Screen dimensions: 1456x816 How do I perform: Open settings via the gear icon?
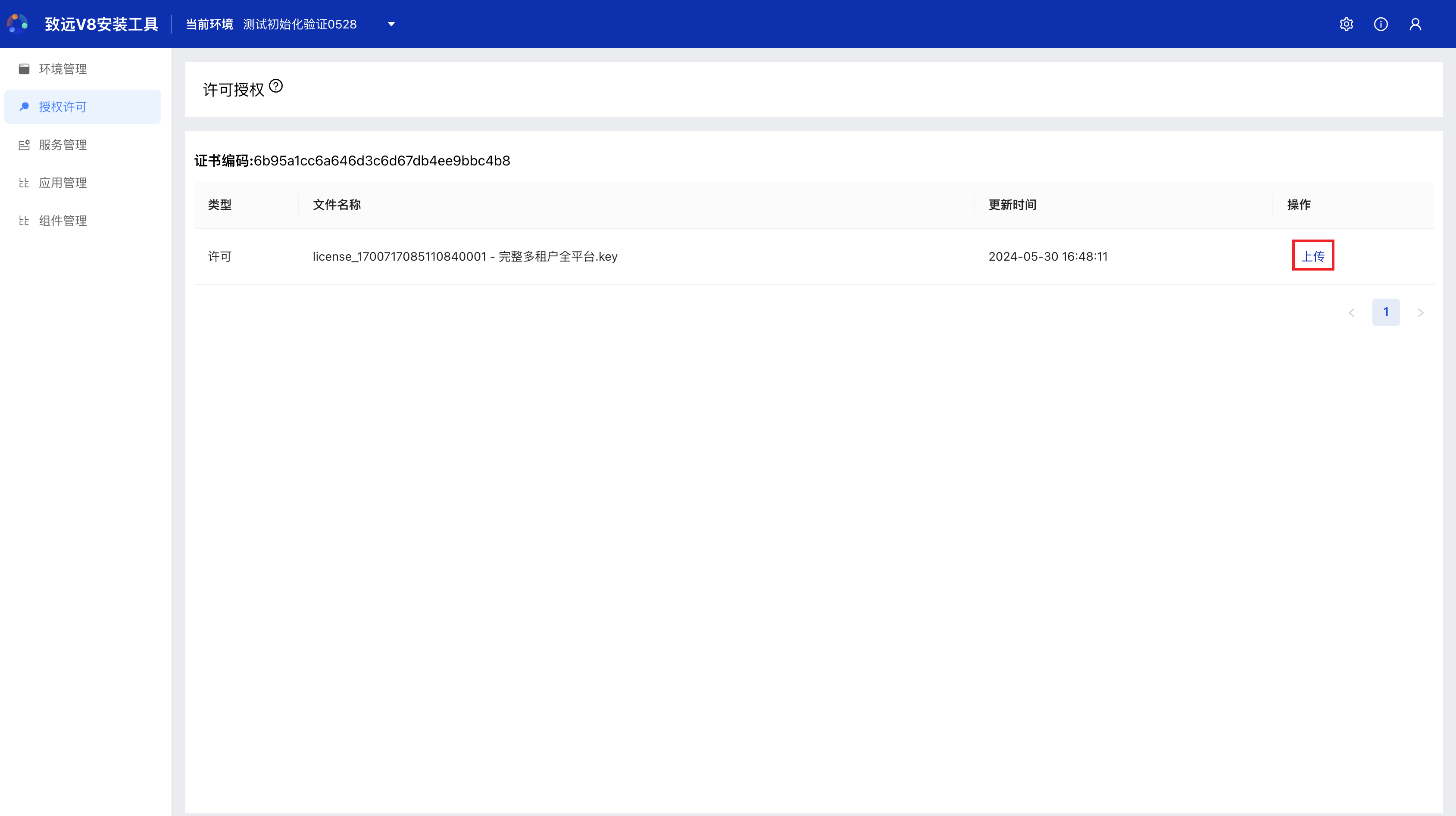tap(1347, 24)
